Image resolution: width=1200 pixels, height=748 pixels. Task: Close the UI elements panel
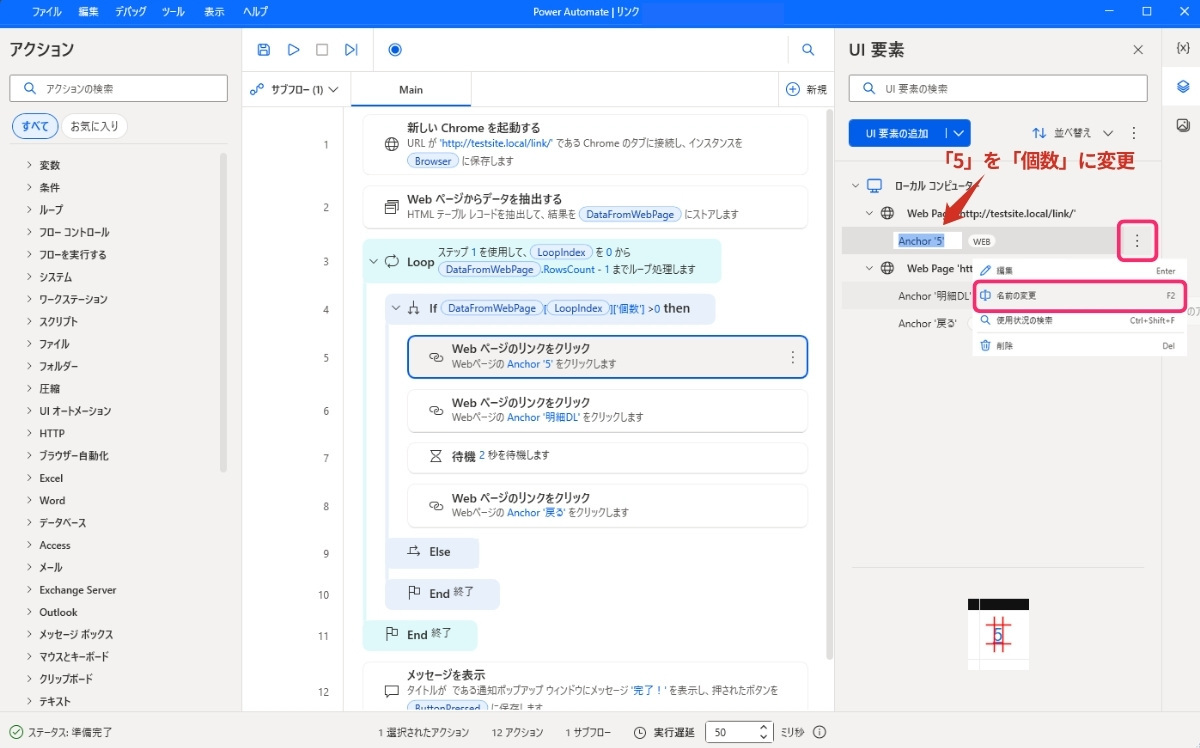[1138, 50]
